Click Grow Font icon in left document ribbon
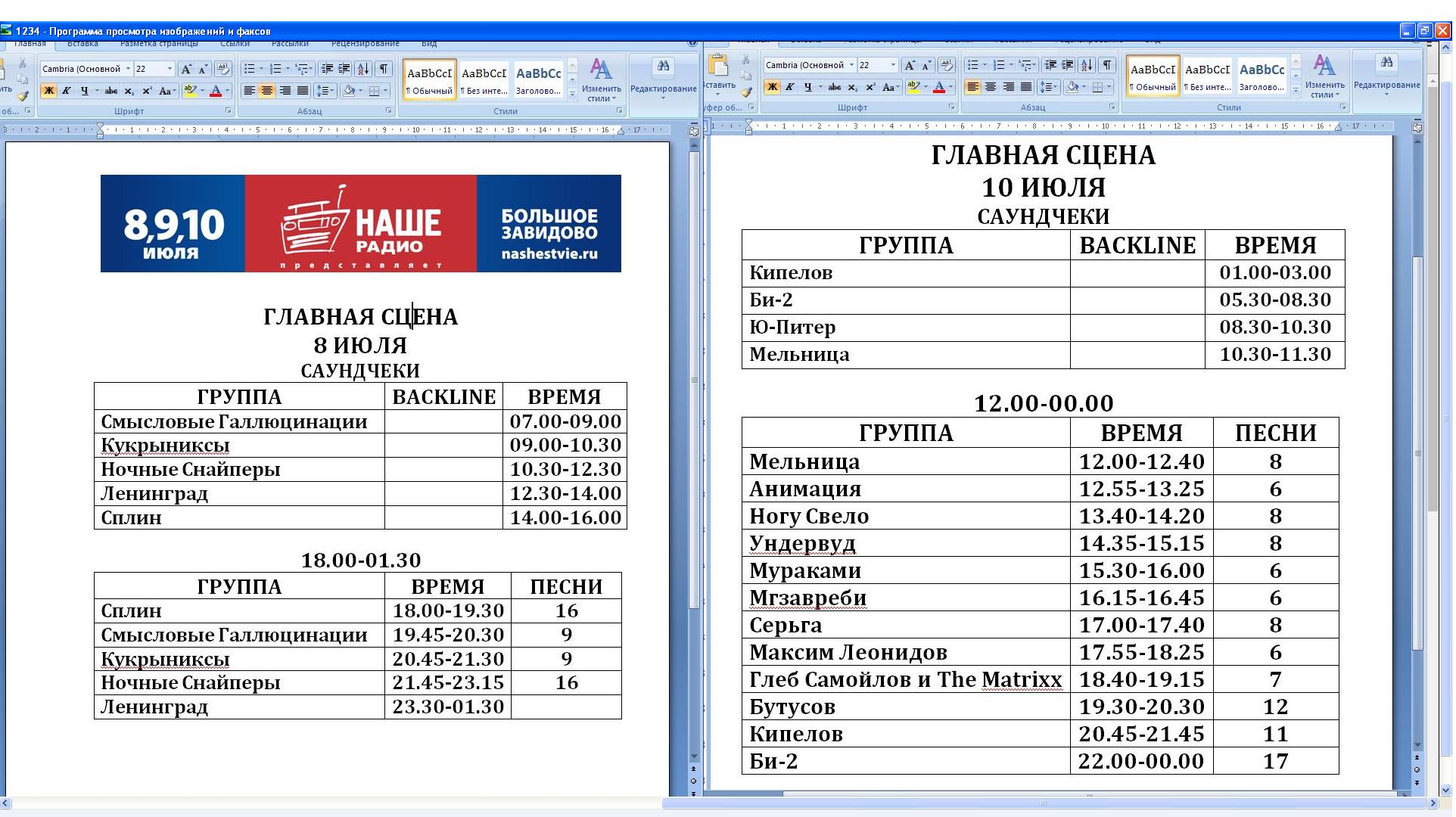The image size is (1456, 817). [186, 69]
